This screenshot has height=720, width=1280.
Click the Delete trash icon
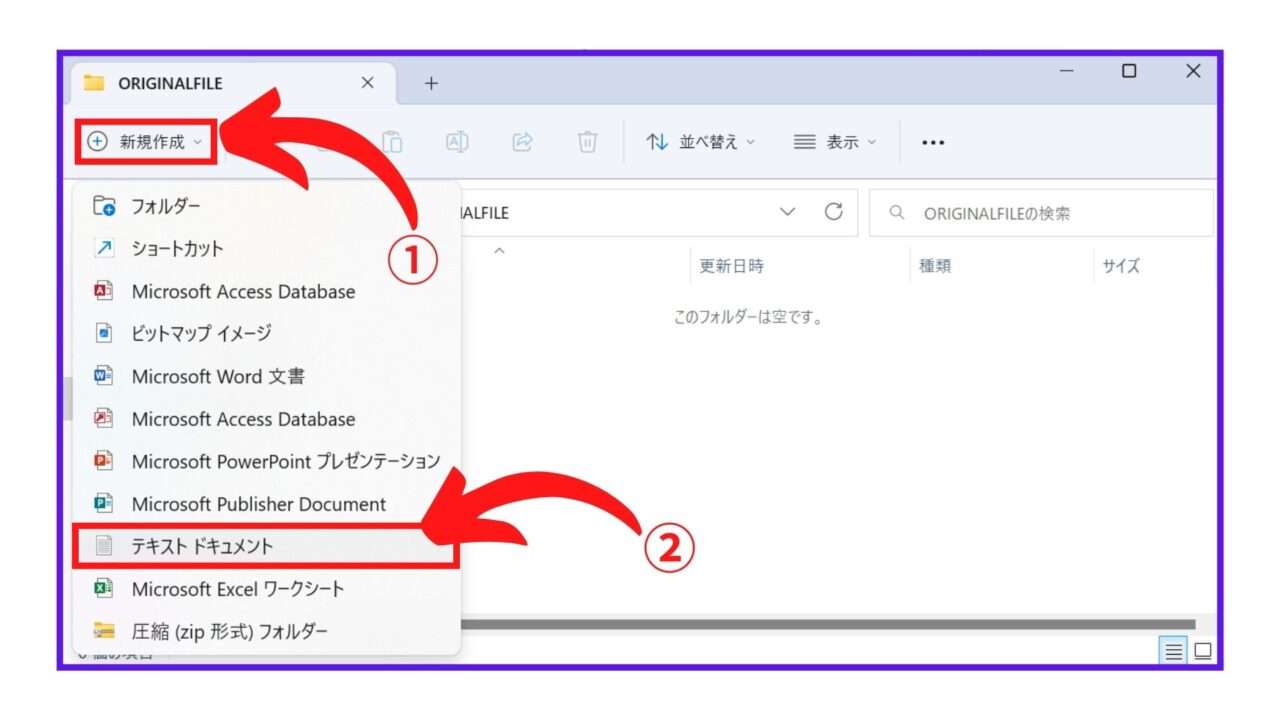point(587,142)
